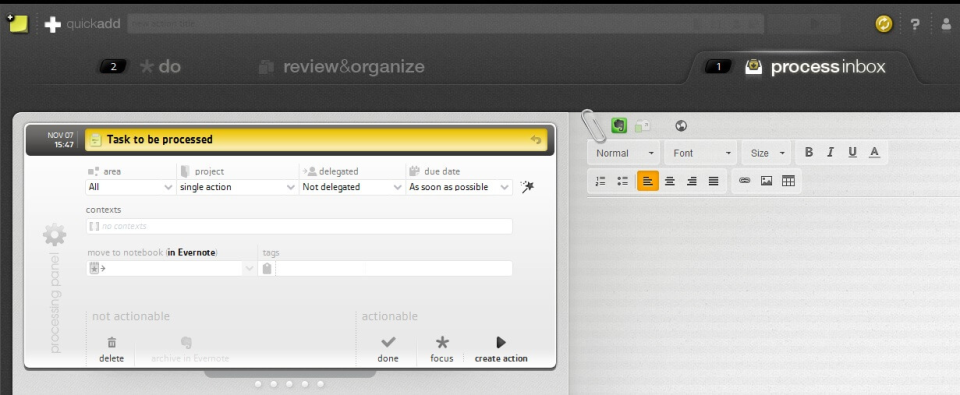Screen dimensions: 960x395
Task: Select the process inbox tab
Action: coord(815,67)
